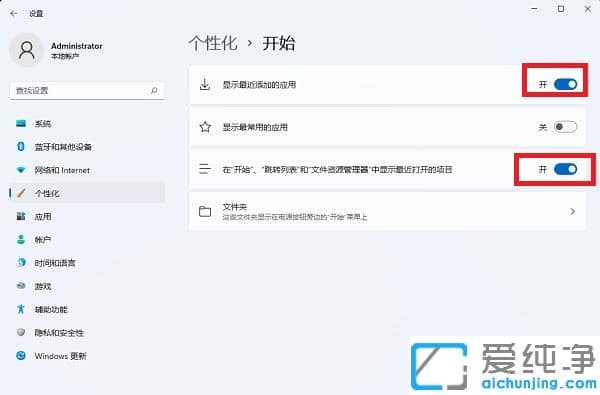The height and width of the screenshot is (395, 600).
Task: Click the Administrator user avatar
Action: point(27,50)
